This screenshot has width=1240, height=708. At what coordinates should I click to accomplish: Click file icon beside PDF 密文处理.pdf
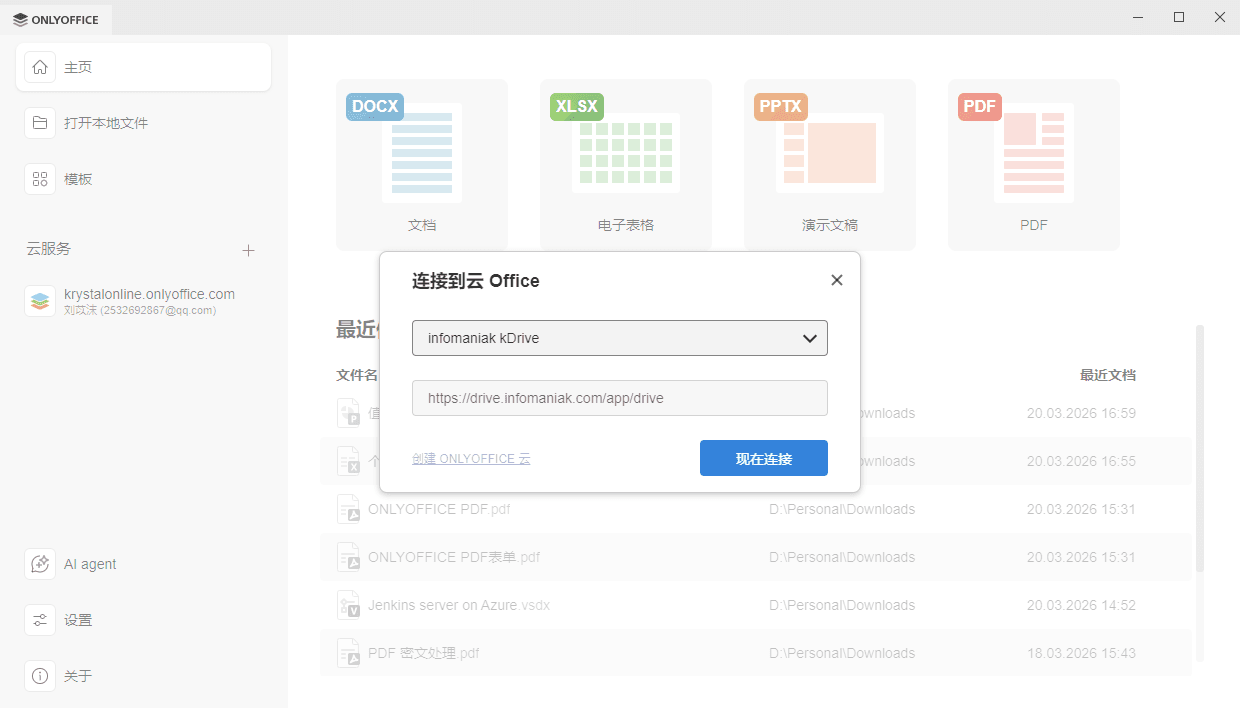tap(348, 653)
